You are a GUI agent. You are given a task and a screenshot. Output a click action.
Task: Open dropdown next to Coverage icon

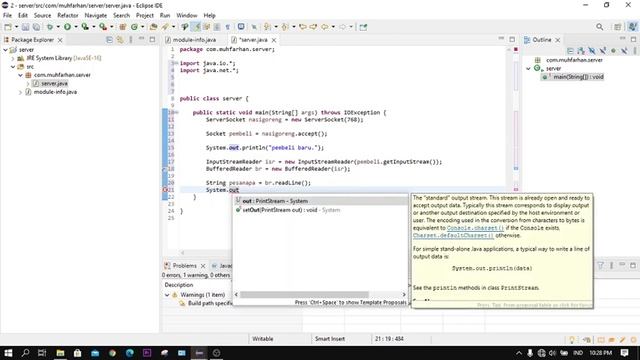[93, 27]
